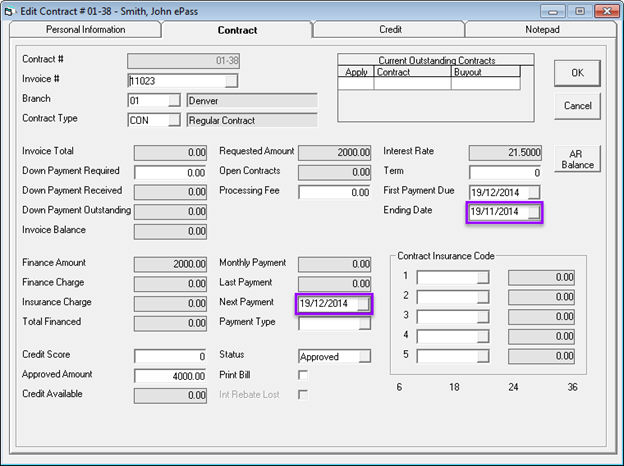Confirm with the OK button
624x466 pixels.
[577, 73]
